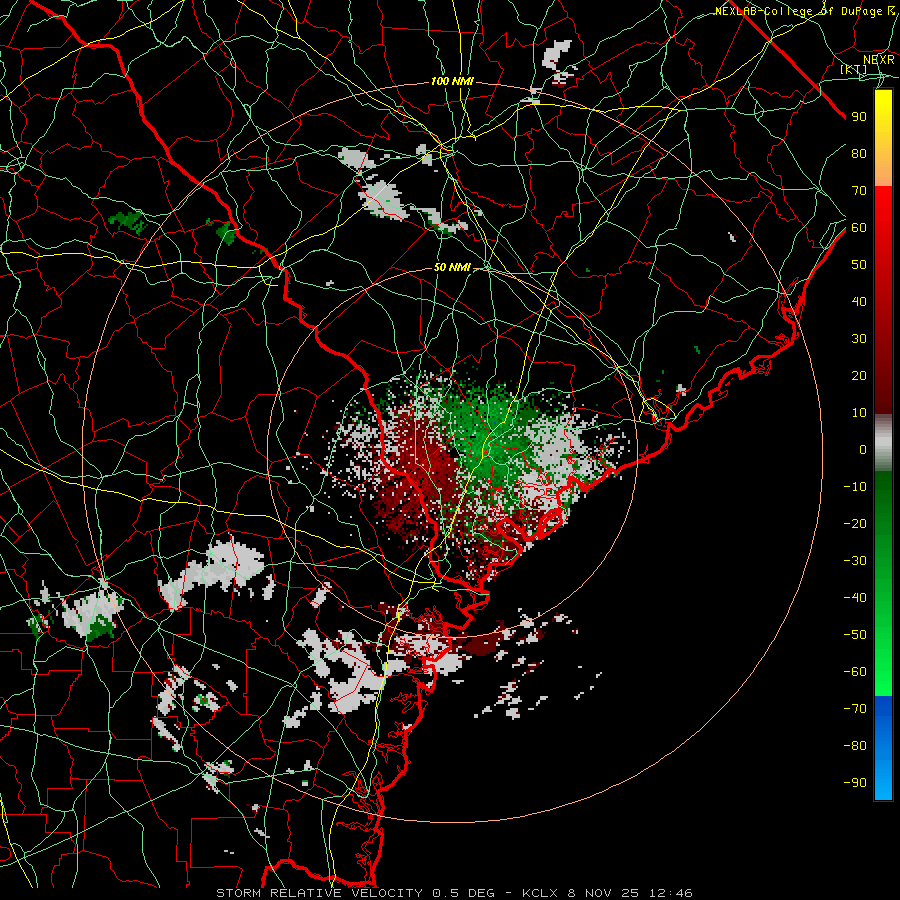Click the "50 NMI" range ring label
This screenshot has width=900, height=900.
(x=452, y=267)
